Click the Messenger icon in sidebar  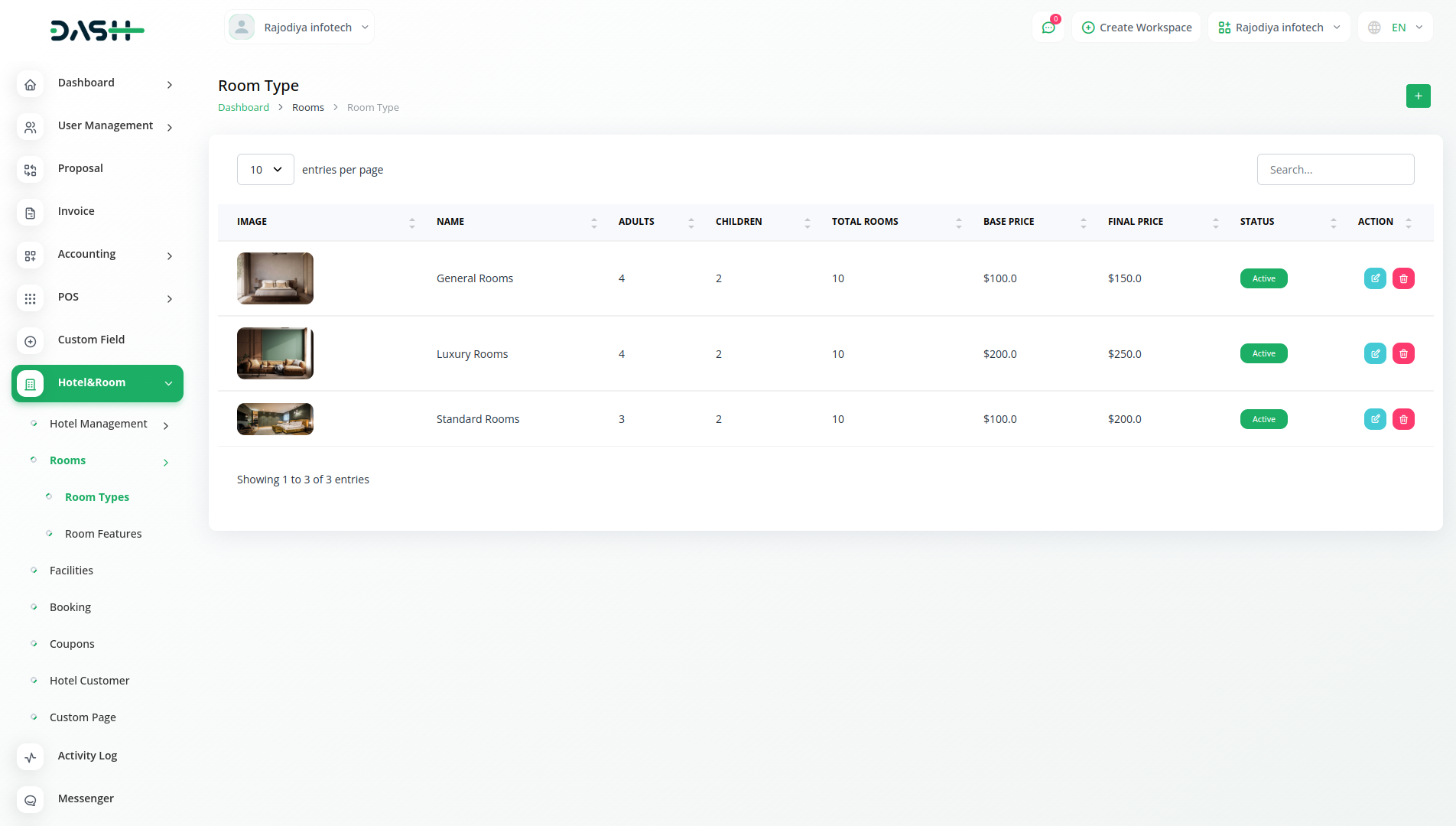pos(31,800)
